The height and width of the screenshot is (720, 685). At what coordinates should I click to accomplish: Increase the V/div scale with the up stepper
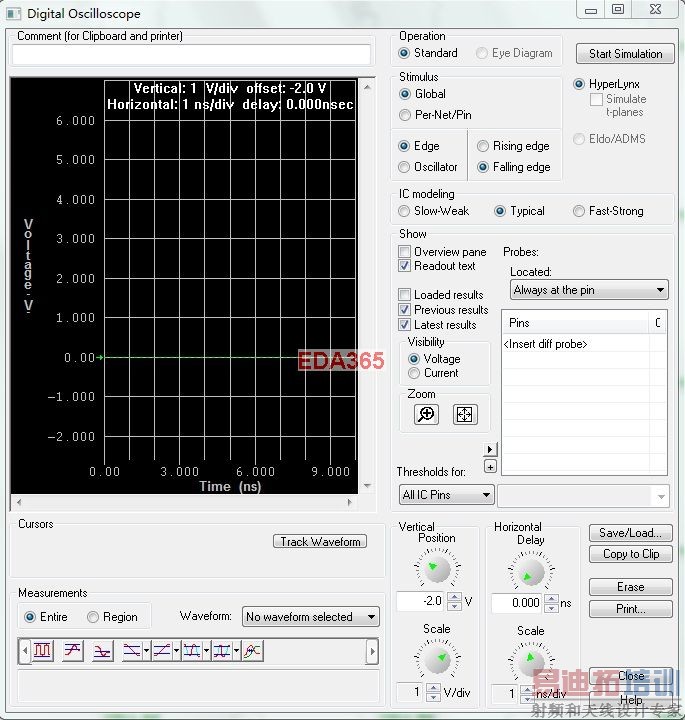[433, 687]
